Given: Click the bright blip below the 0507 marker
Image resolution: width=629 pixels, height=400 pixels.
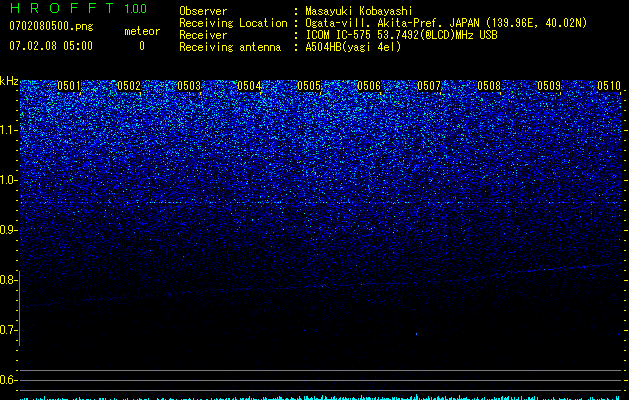Looking at the screenshot, I should click(416, 334).
